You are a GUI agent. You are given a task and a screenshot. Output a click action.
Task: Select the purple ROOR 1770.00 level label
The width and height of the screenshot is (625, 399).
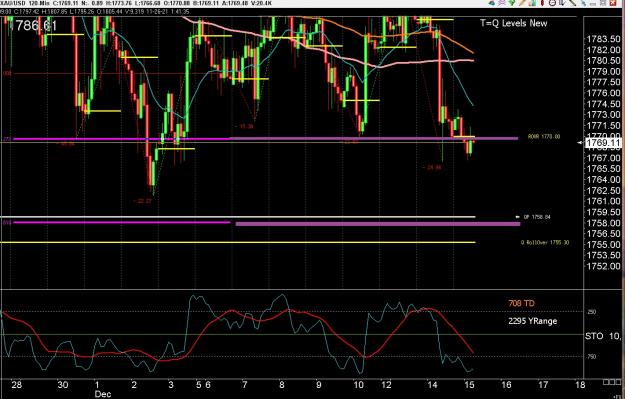tap(544, 136)
